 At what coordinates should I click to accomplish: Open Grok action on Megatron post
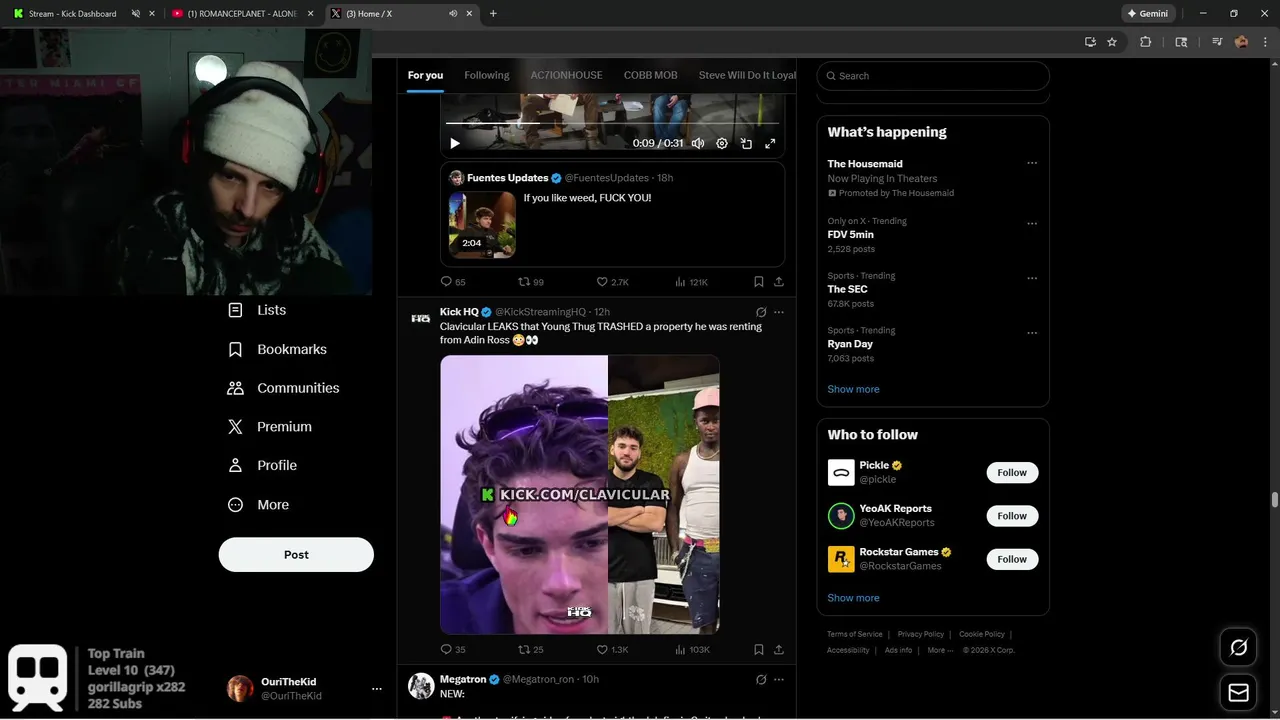point(761,679)
